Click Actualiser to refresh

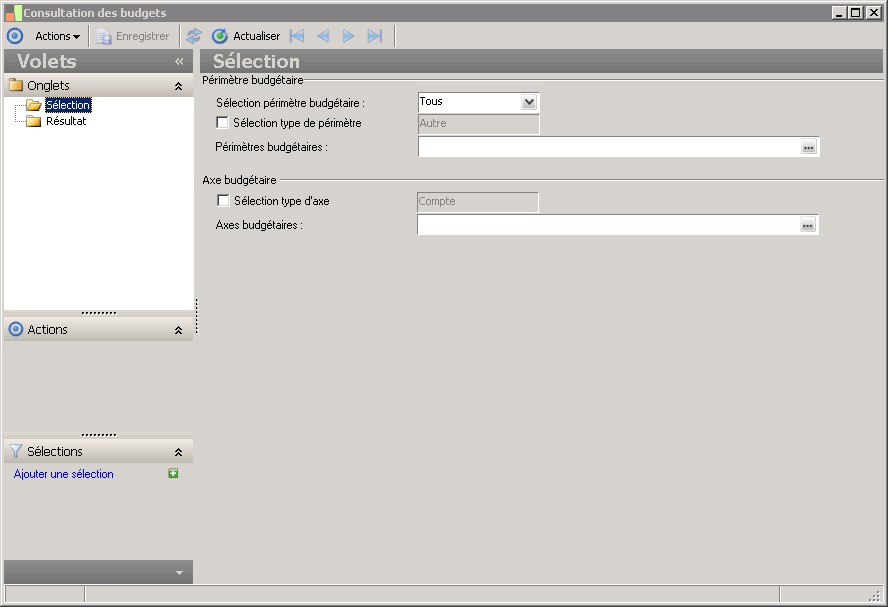[x=246, y=36]
